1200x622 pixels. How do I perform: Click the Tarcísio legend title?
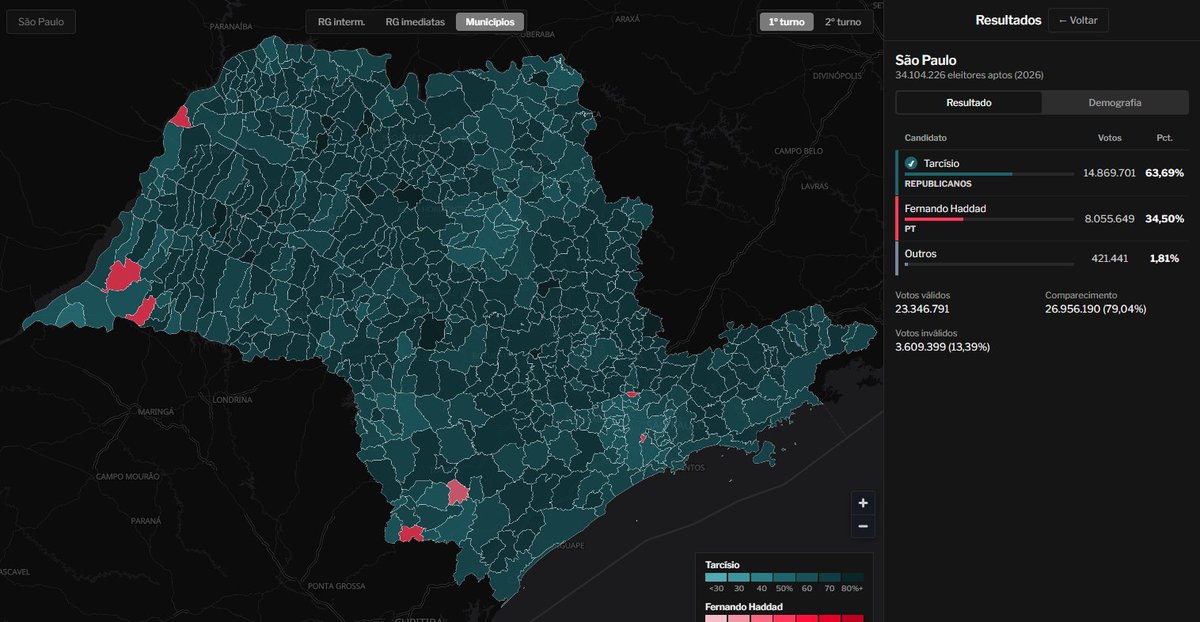722,564
